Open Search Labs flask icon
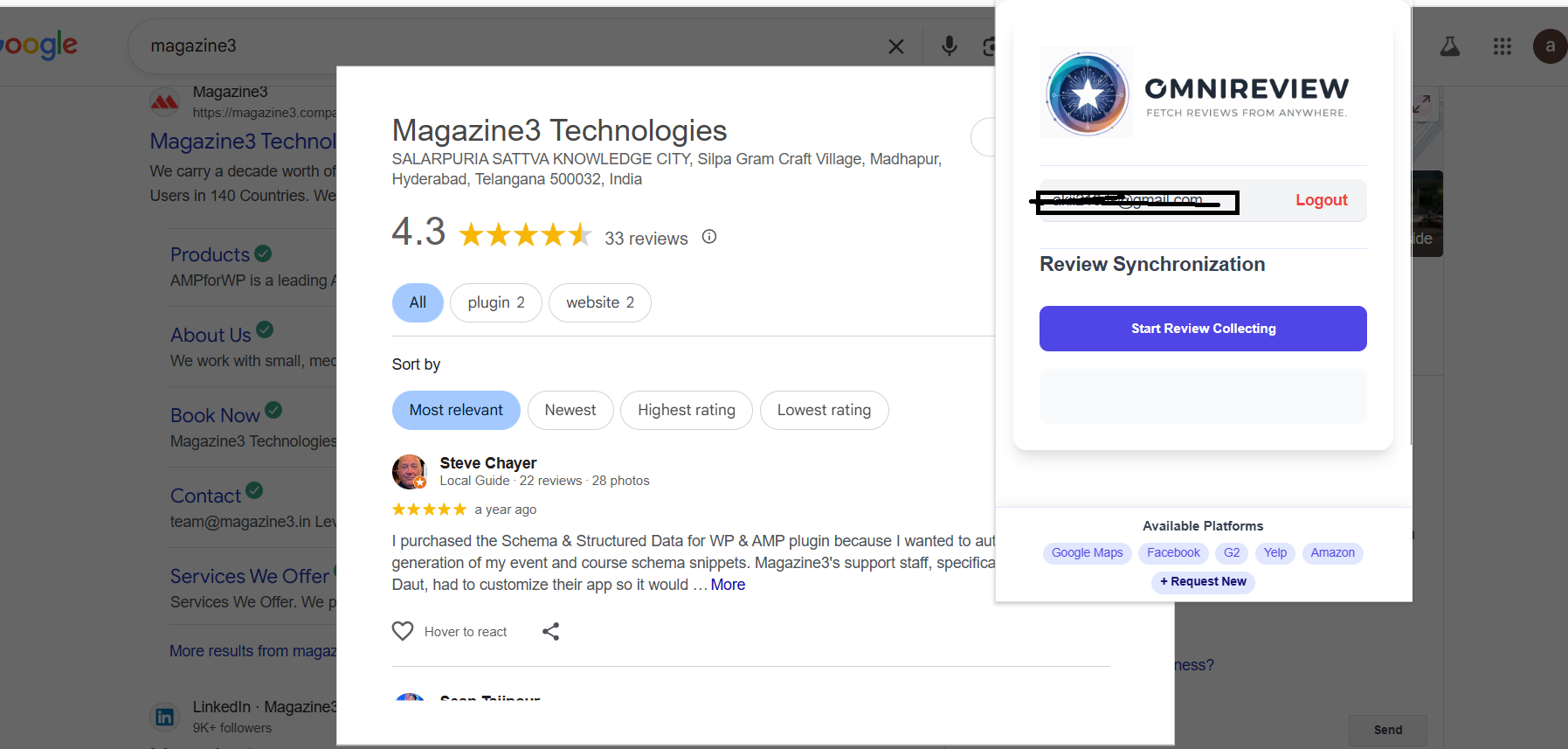 point(1449,46)
